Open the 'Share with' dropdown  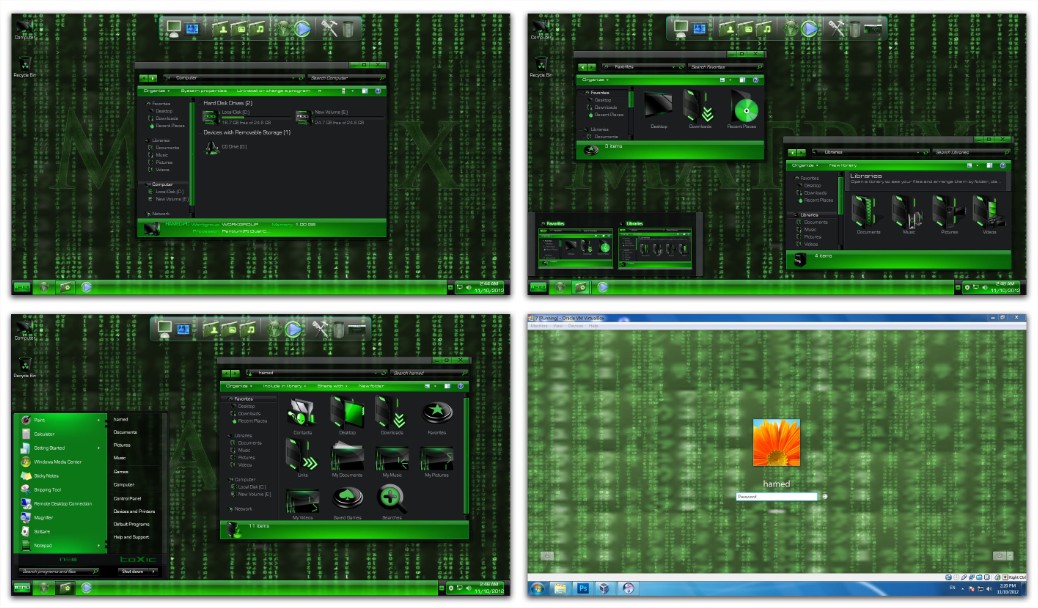click(331, 385)
